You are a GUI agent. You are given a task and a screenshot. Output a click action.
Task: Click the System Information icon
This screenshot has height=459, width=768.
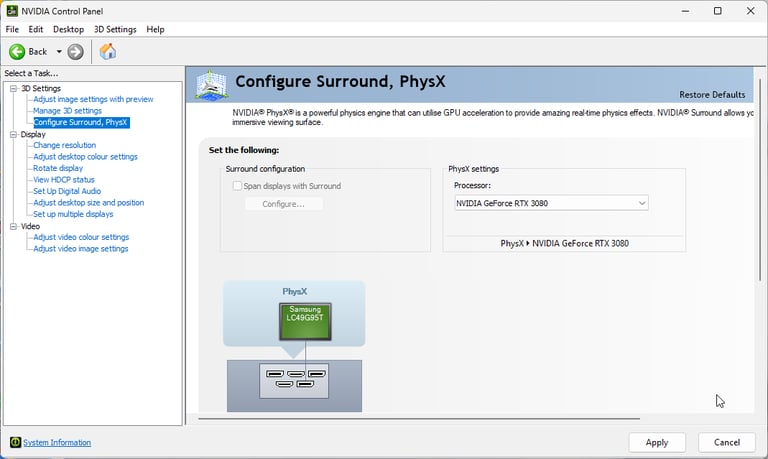(x=15, y=442)
